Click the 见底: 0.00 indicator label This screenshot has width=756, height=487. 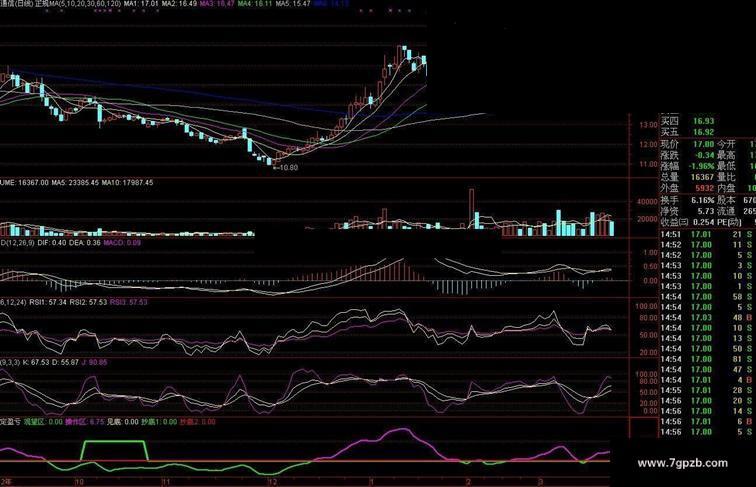122,422
